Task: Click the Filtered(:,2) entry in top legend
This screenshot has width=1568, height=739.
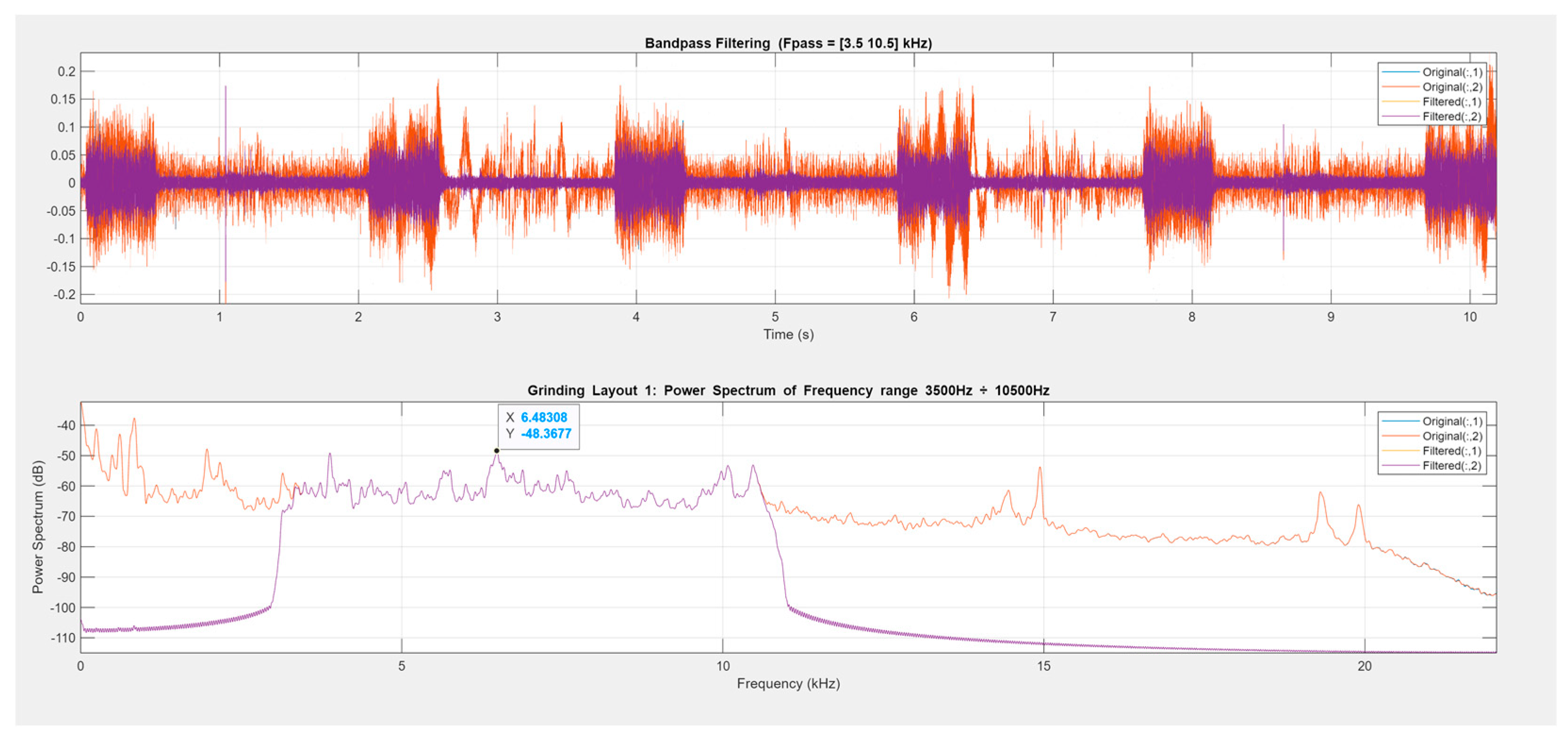Action: coord(1451,116)
